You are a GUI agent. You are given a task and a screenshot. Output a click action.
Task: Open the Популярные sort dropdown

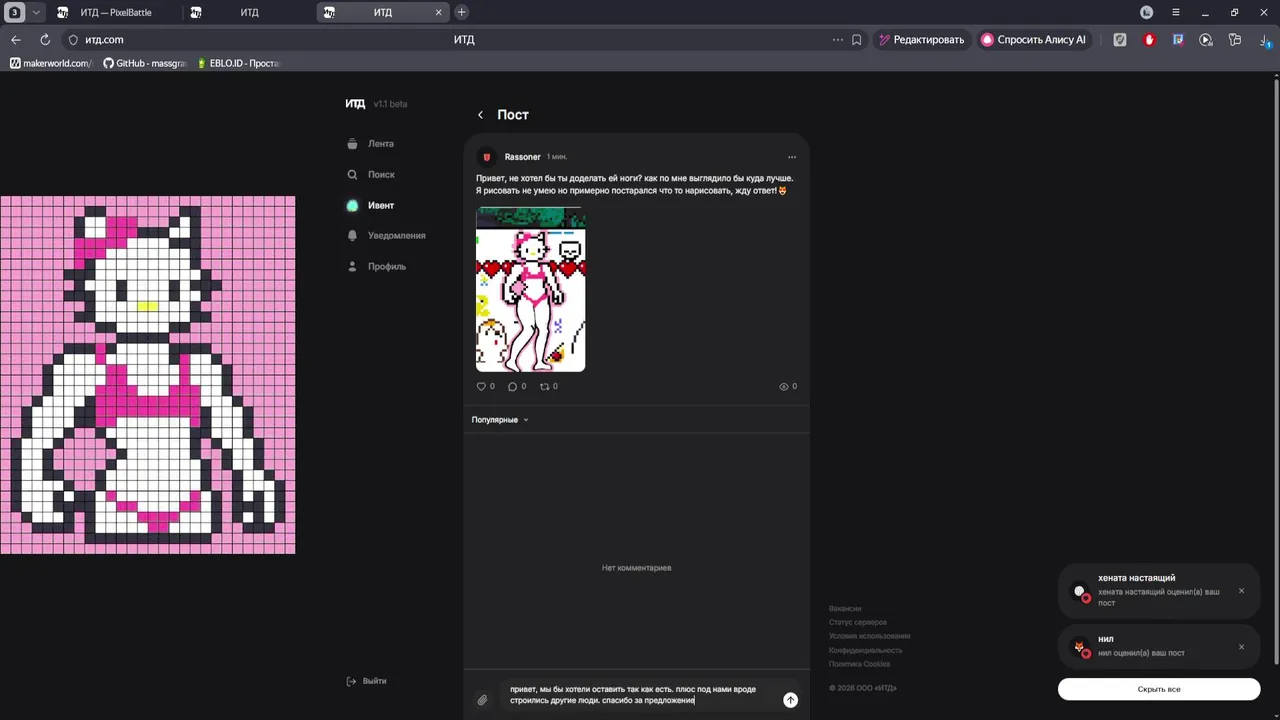point(500,420)
